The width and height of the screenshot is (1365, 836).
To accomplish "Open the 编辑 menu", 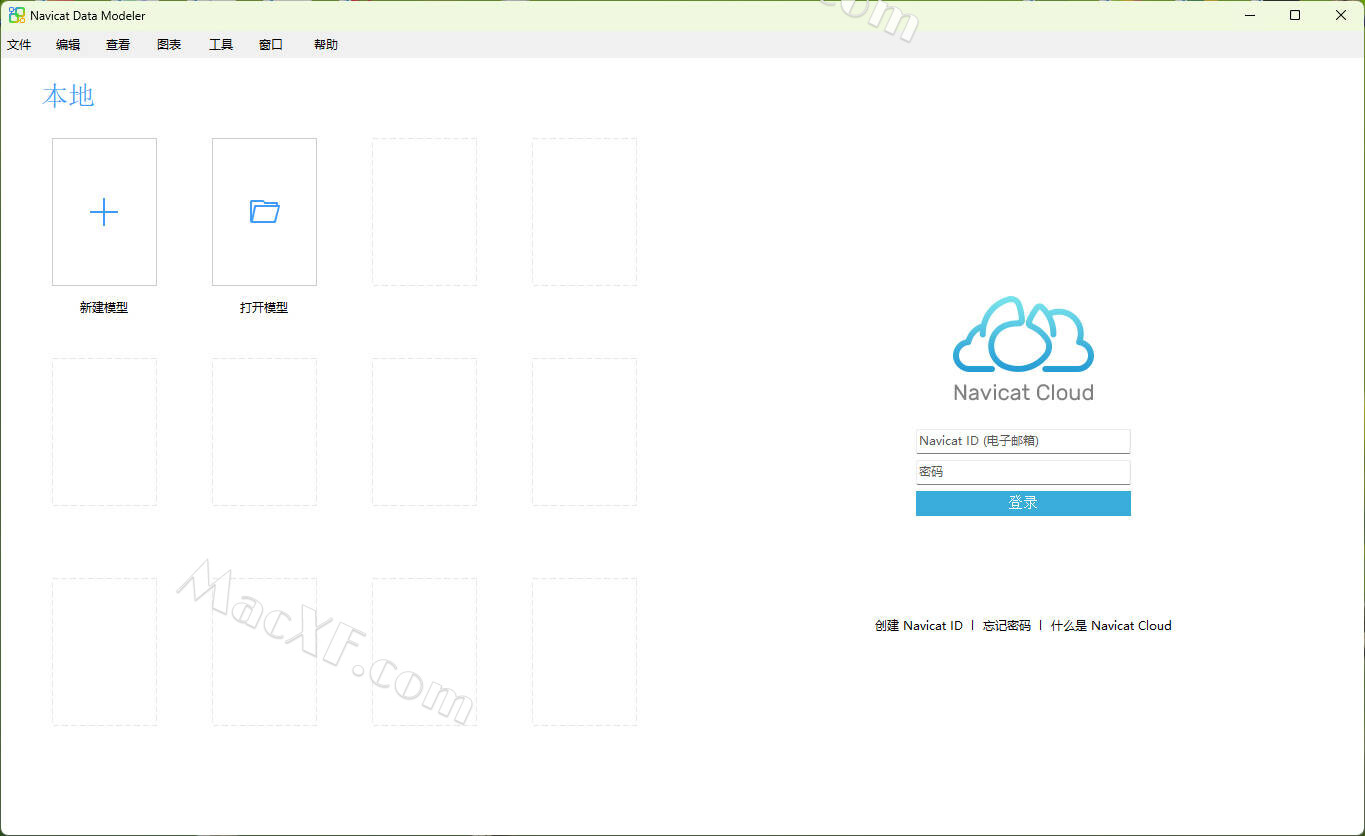I will coord(68,45).
